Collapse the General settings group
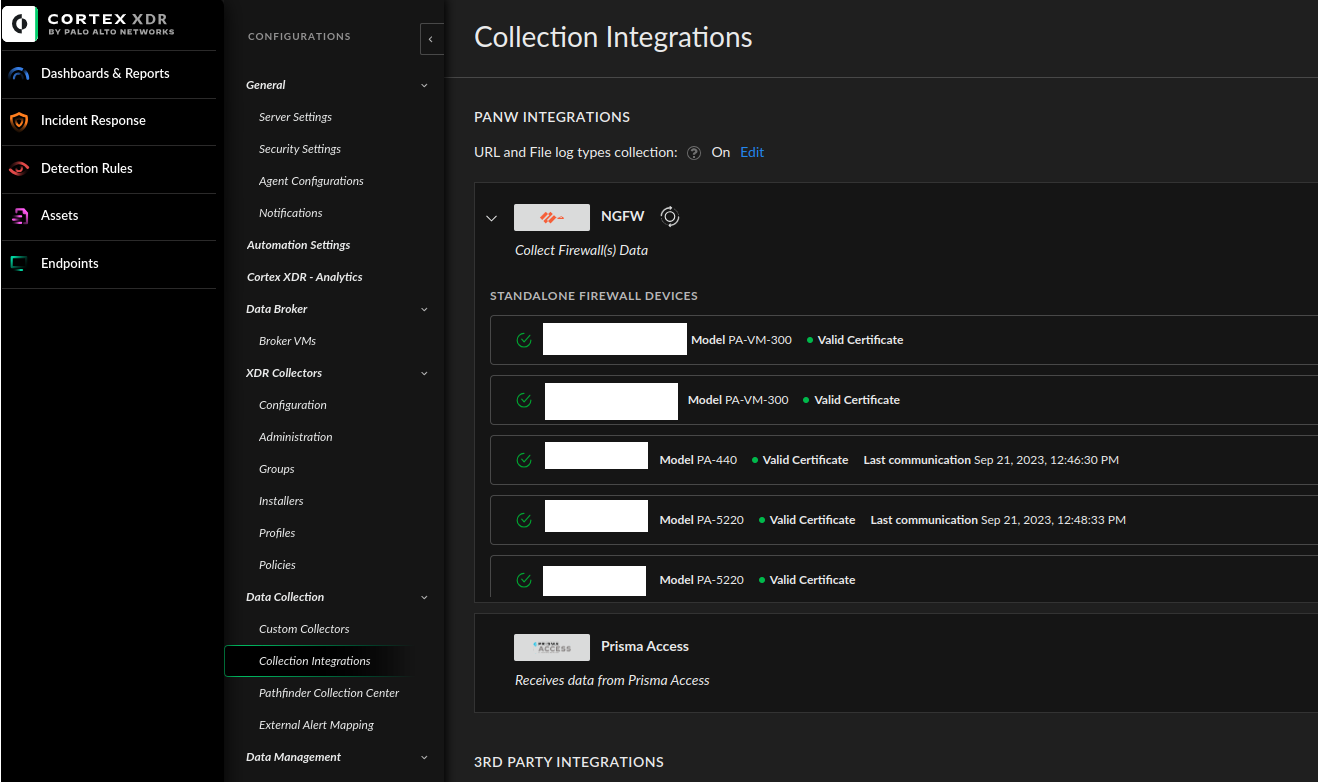1318x782 pixels. [424, 86]
